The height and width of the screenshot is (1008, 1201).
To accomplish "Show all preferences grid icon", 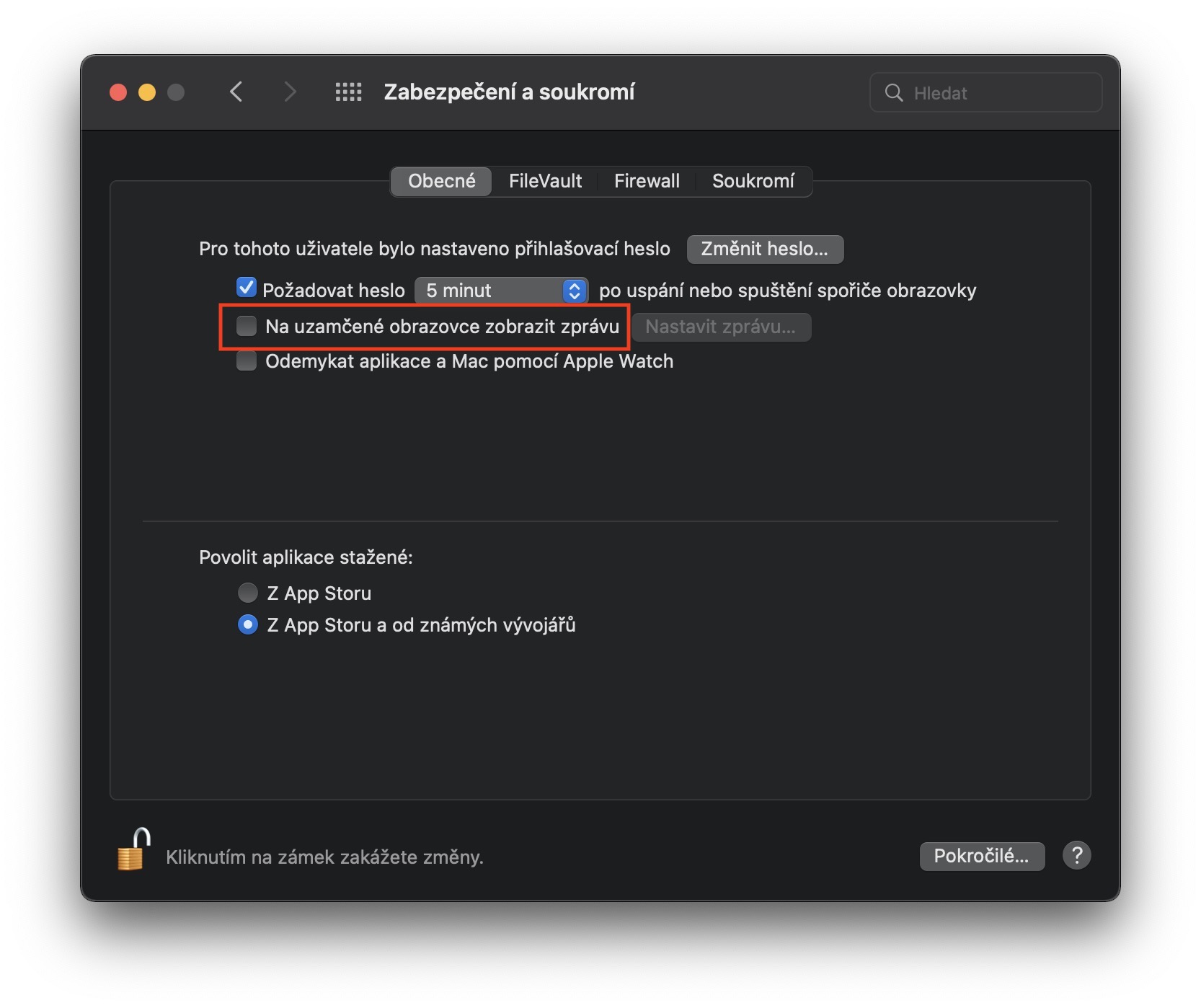I will tap(348, 92).
